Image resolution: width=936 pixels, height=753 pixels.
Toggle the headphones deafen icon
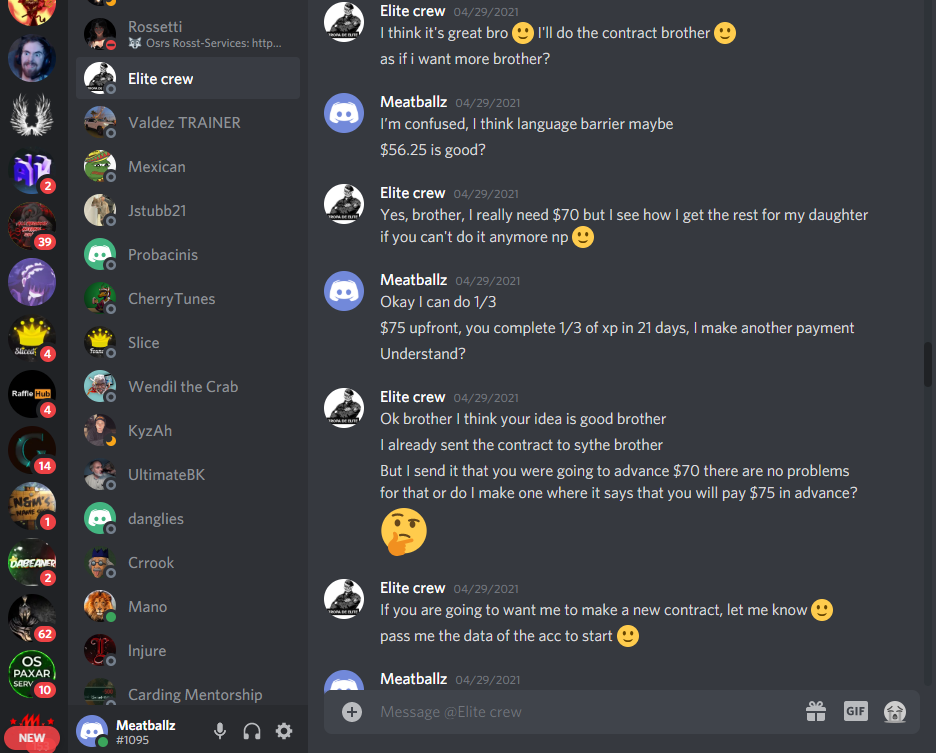(252, 731)
